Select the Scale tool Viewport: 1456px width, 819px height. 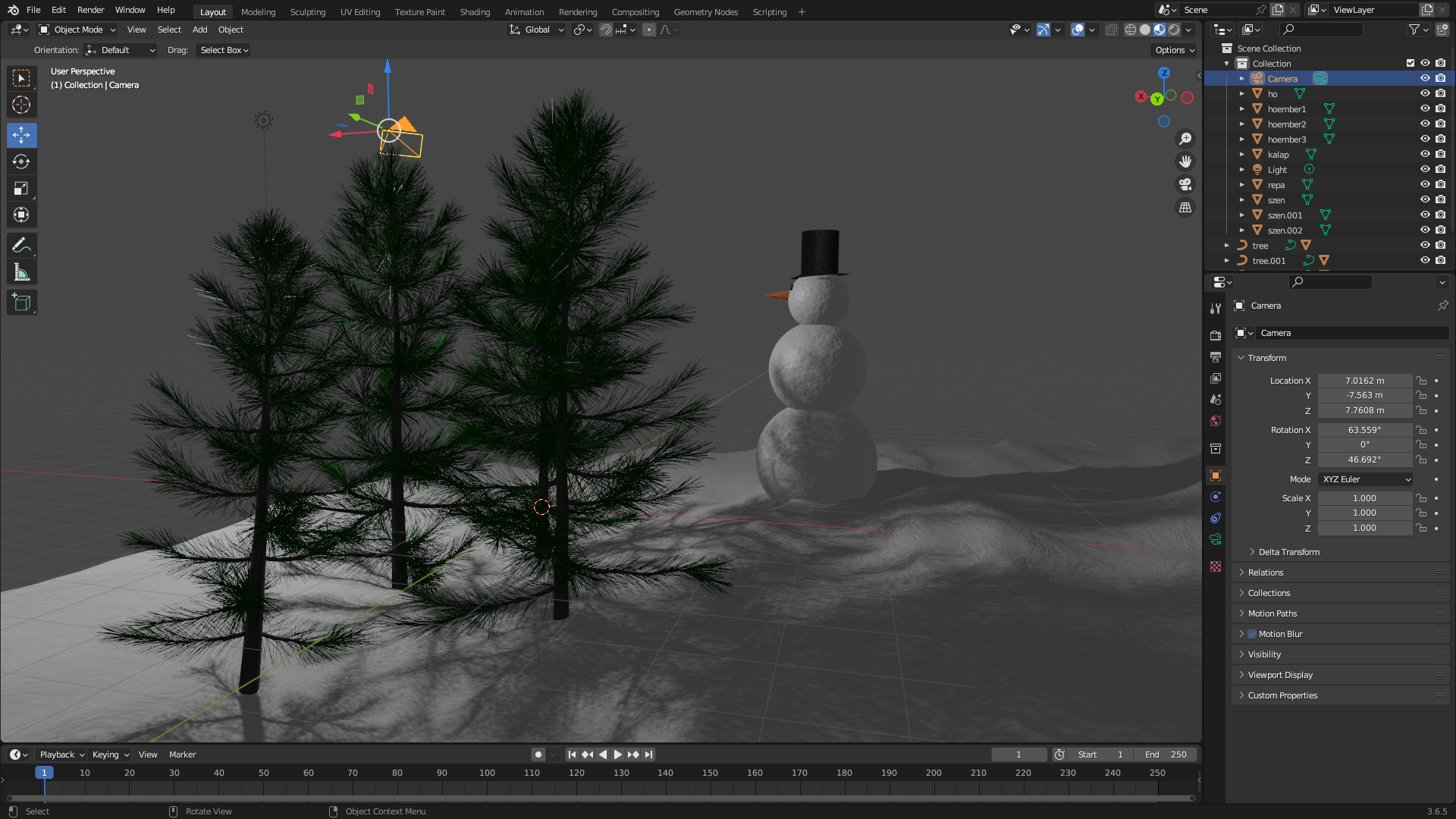pos(21,188)
